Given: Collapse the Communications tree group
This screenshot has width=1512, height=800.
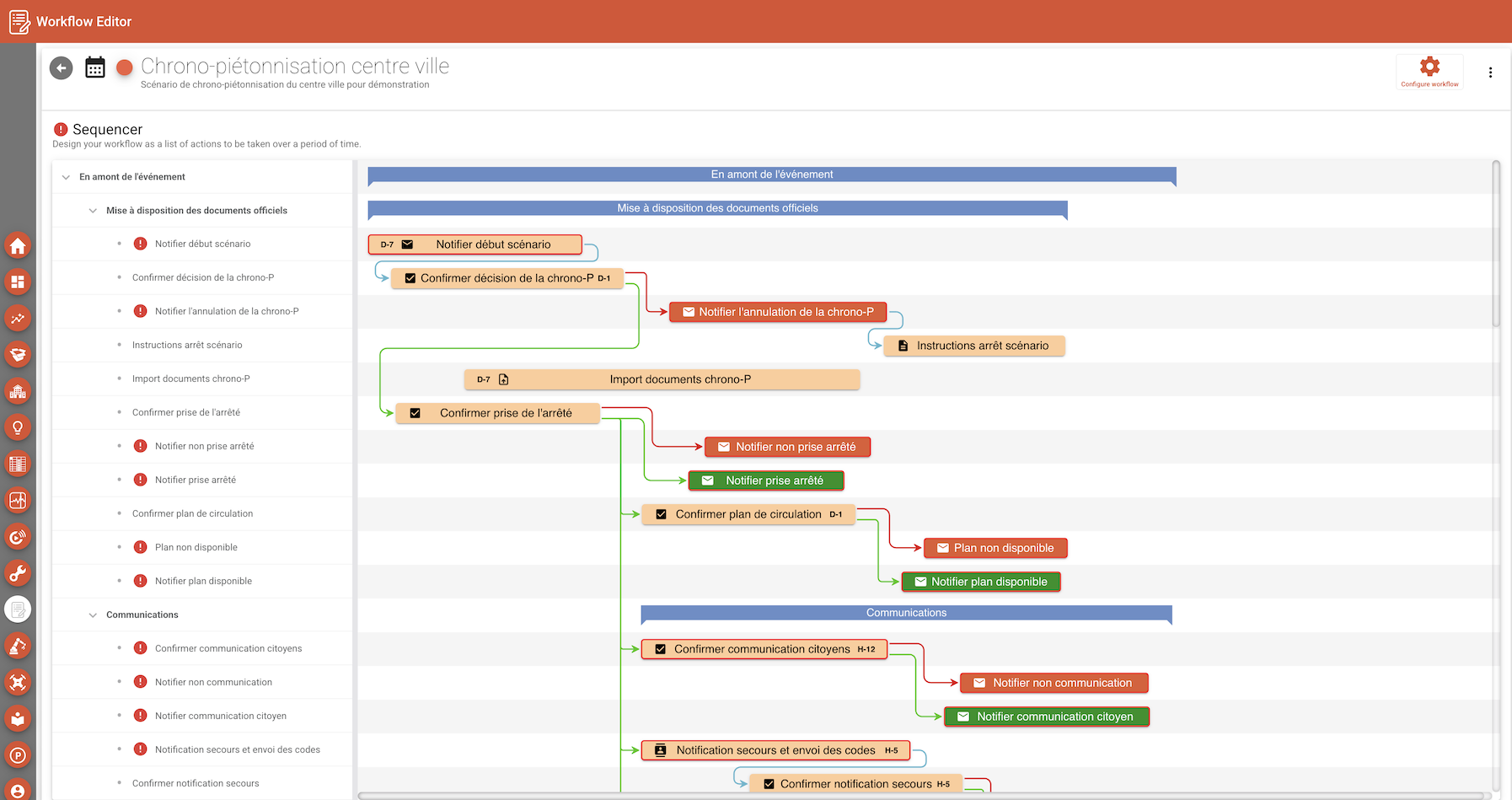Looking at the screenshot, I should click(x=93, y=615).
